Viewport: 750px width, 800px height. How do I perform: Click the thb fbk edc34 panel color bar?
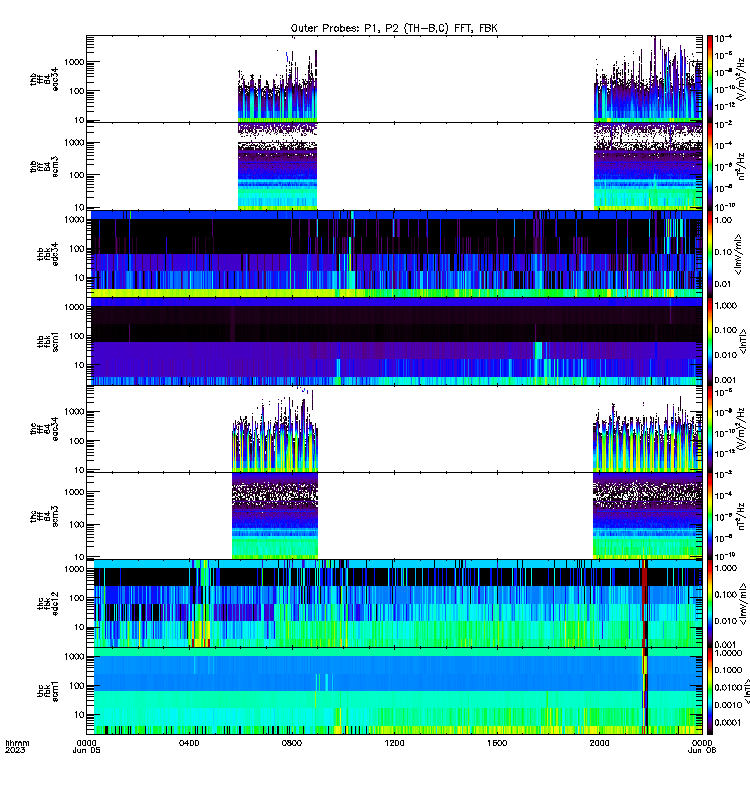710,254
